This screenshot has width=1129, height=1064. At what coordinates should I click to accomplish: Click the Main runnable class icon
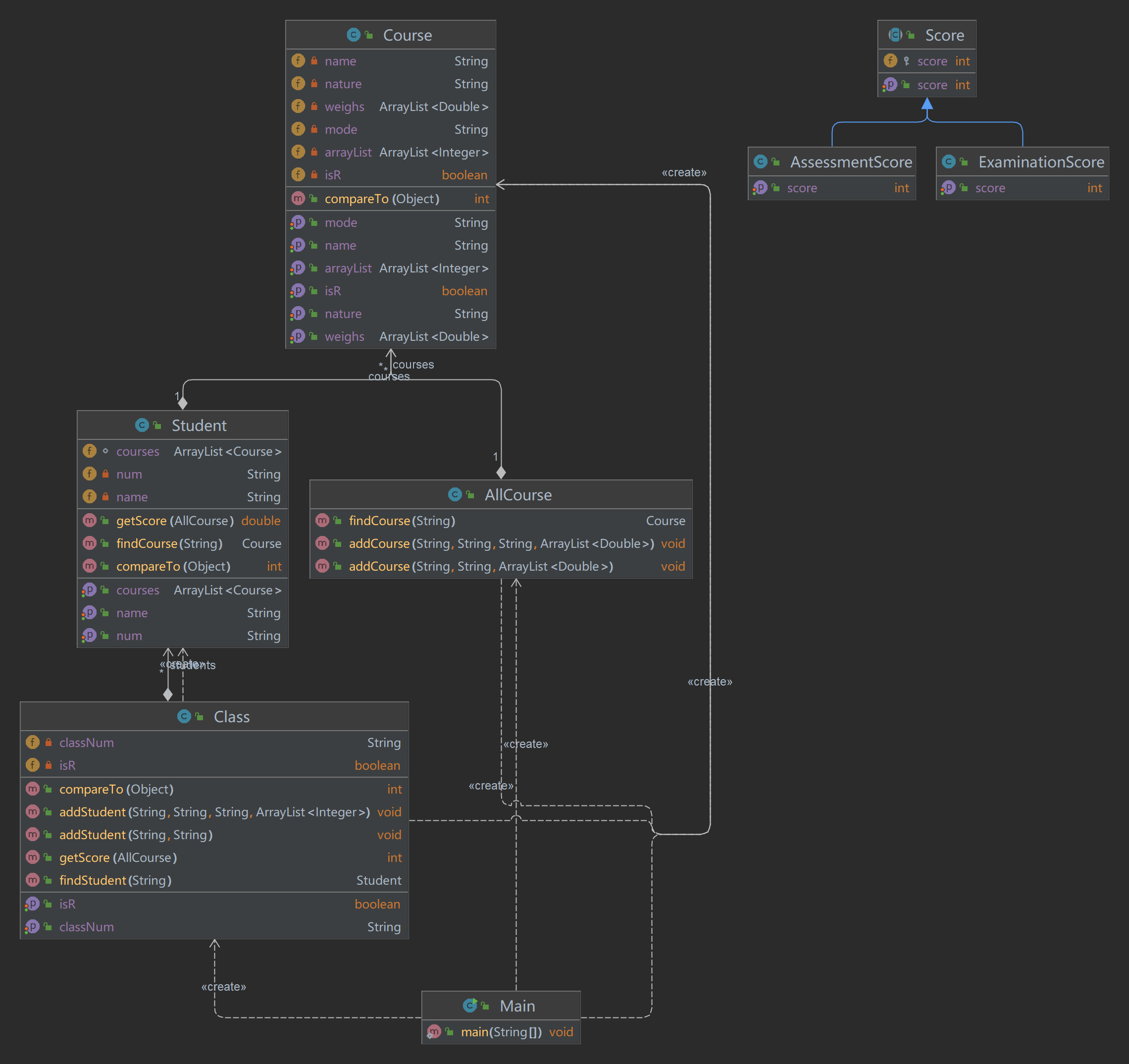(469, 1006)
